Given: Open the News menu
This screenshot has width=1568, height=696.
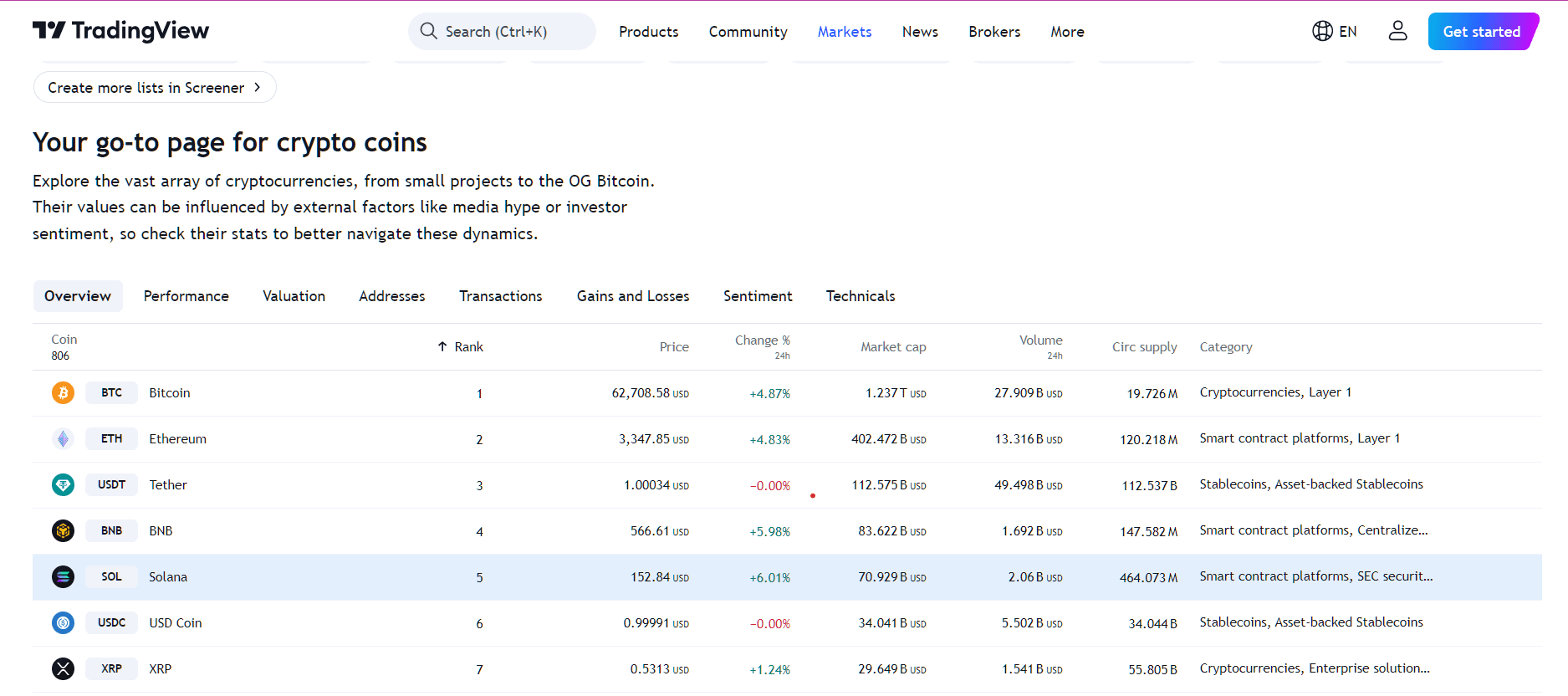Looking at the screenshot, I should coord(920,32).
